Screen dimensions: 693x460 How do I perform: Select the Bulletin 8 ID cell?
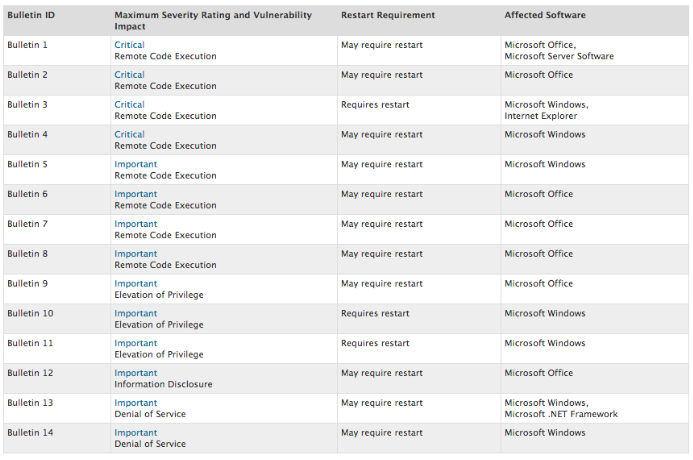tap(57, 259)
